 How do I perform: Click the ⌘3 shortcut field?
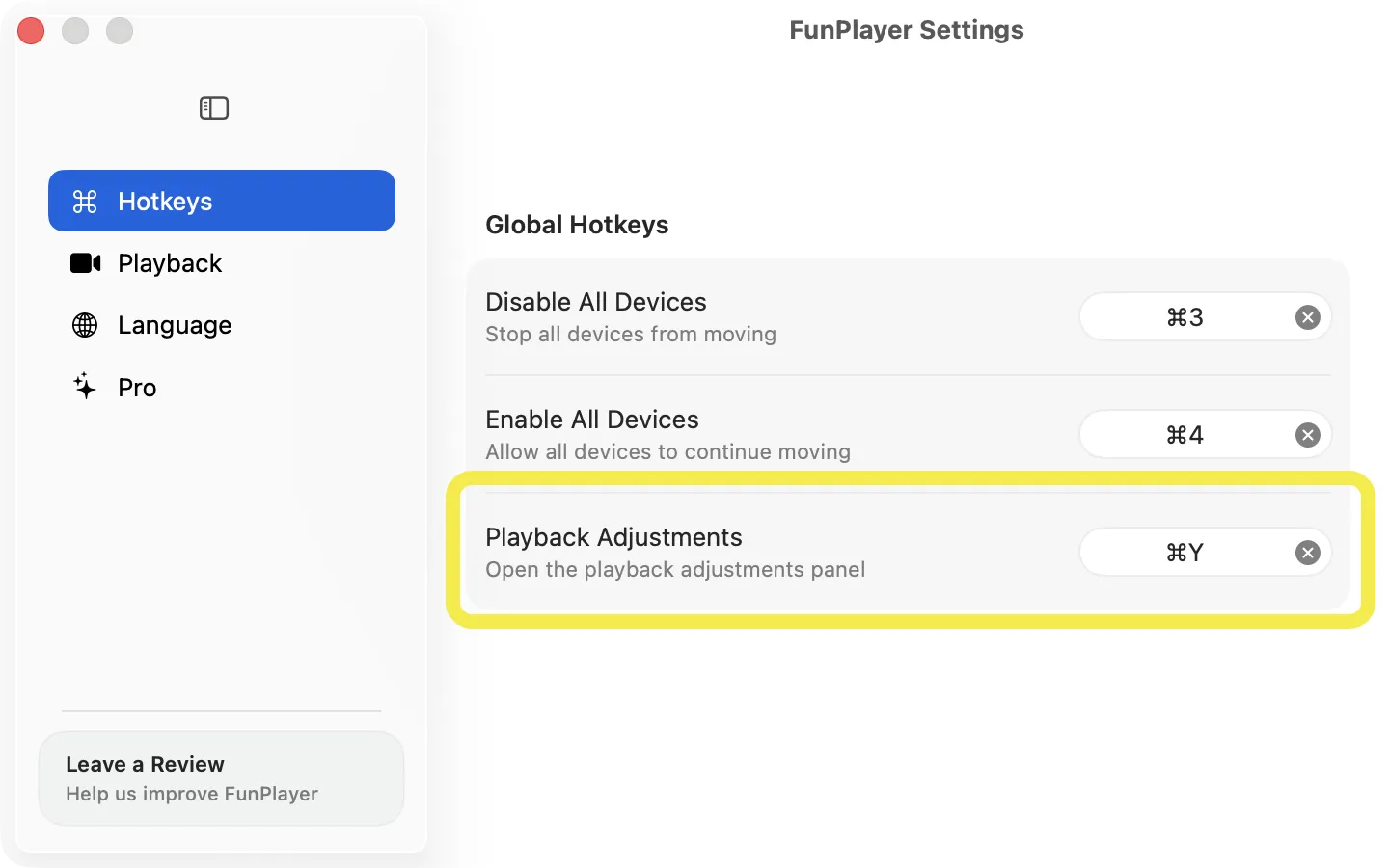pos(1185,316)
